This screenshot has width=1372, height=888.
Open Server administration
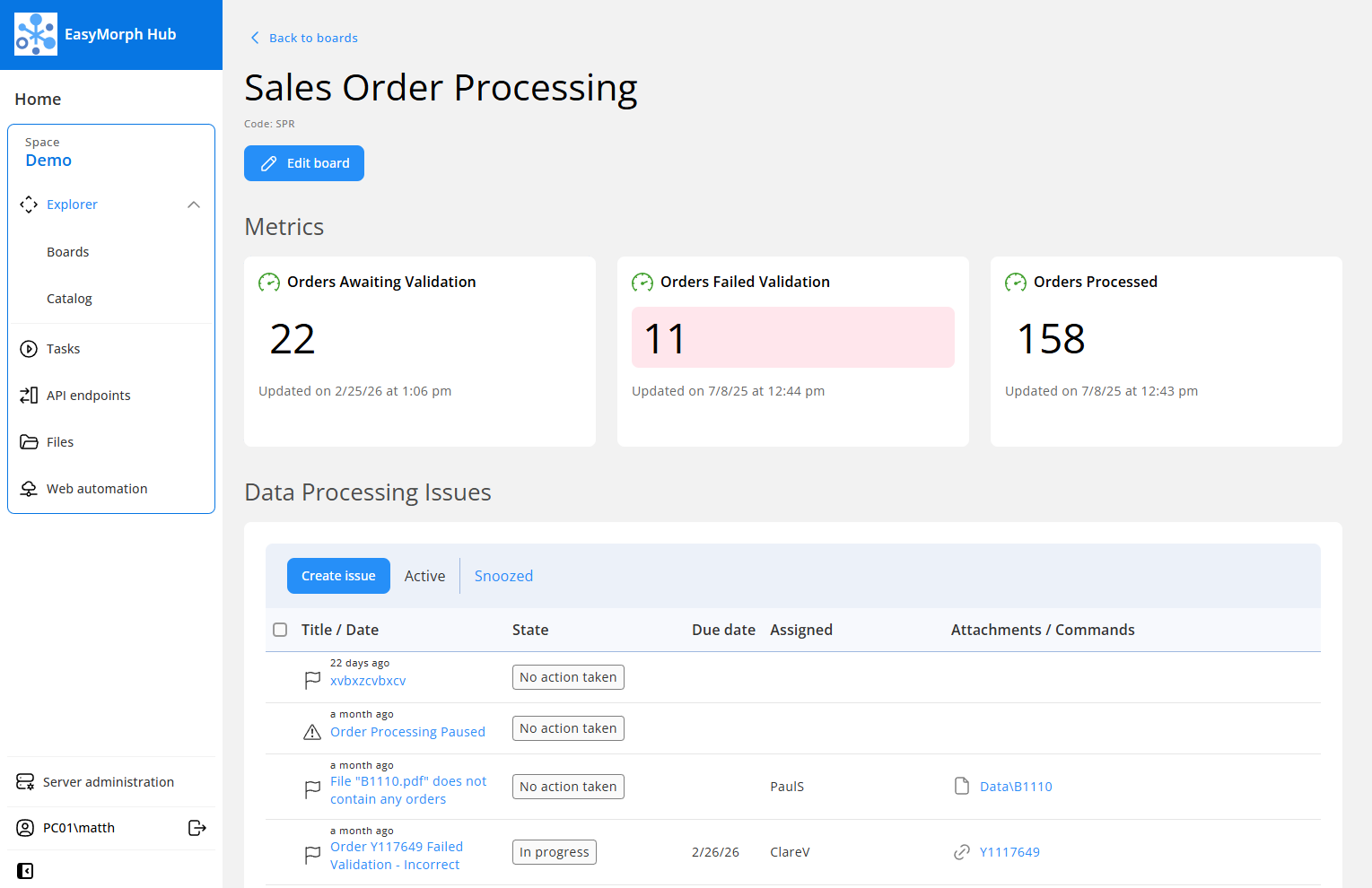(x=109, y=781)
